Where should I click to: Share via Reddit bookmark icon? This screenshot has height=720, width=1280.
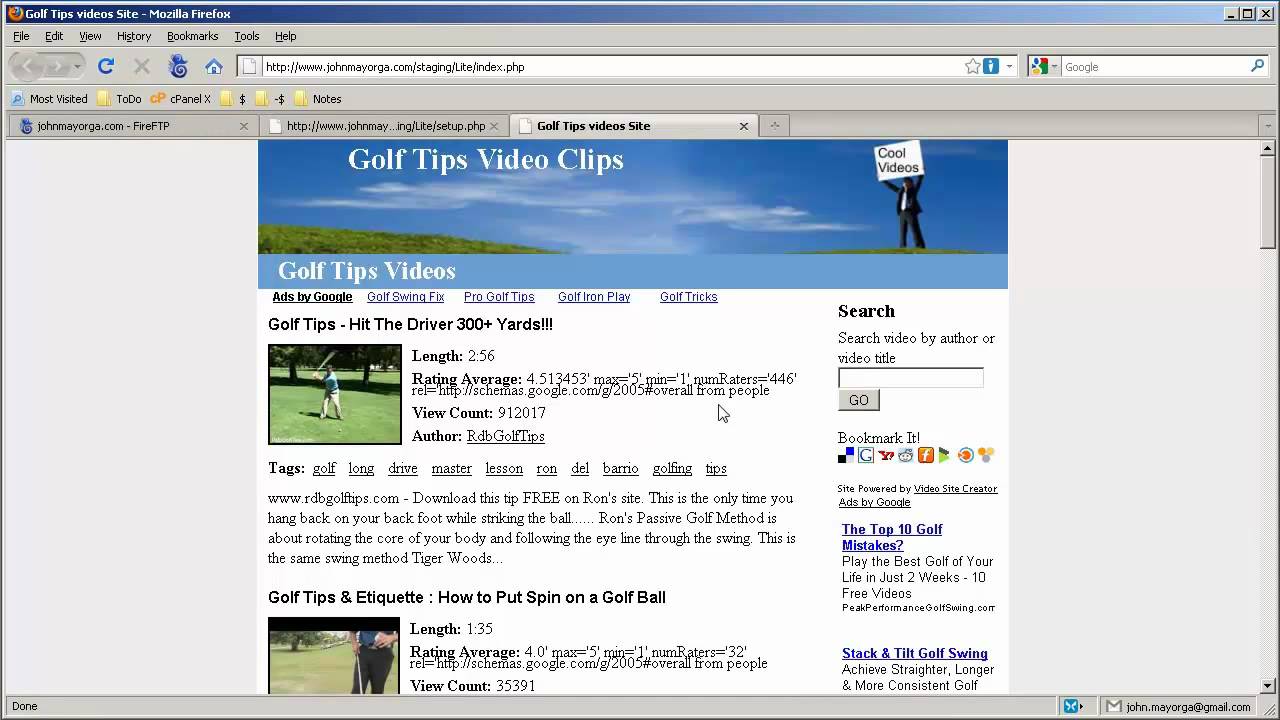point(906,455)
